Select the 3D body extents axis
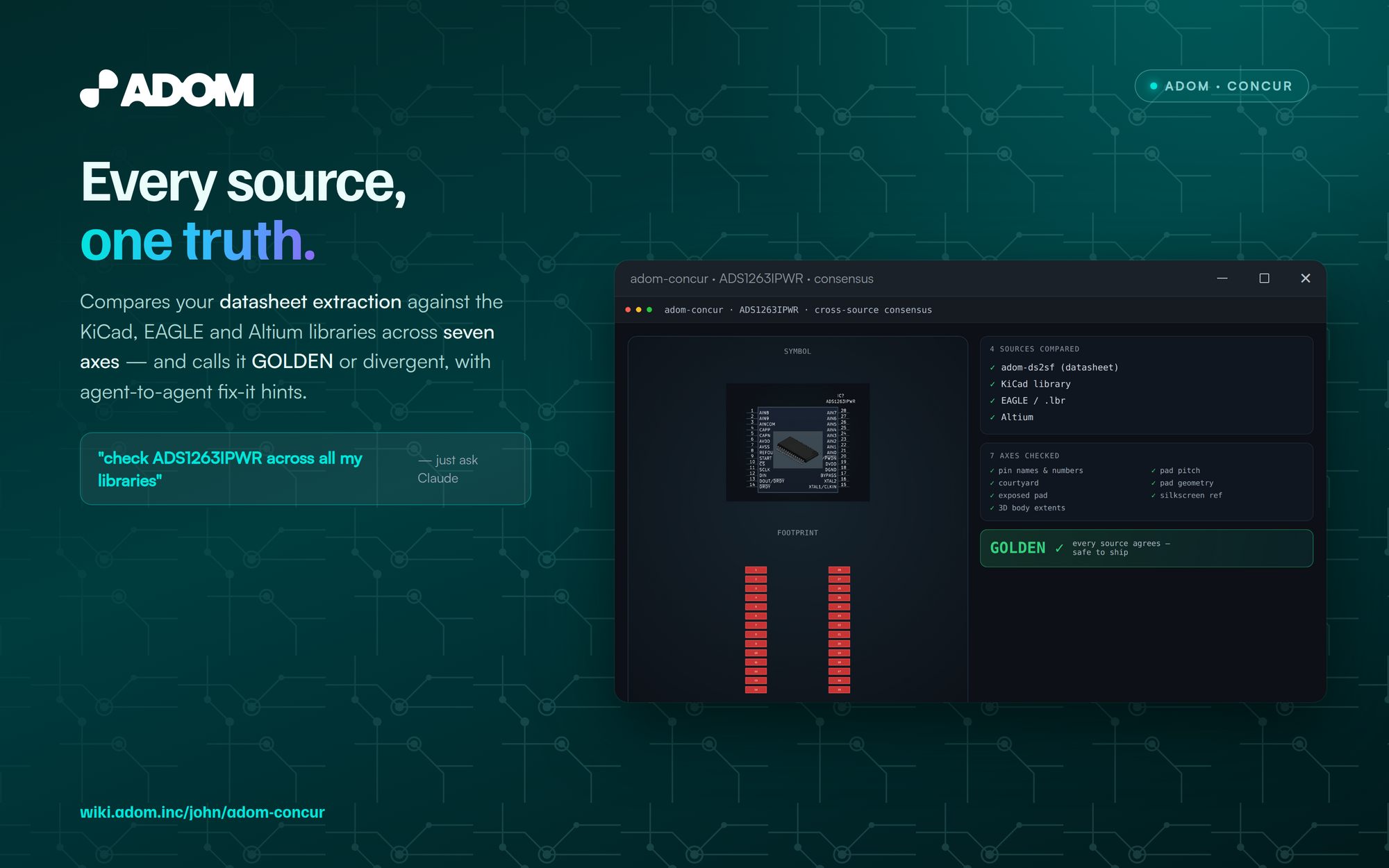The width and height of the screenshot is (1389, 868). pyautogui.click(x=1027, y=508)
